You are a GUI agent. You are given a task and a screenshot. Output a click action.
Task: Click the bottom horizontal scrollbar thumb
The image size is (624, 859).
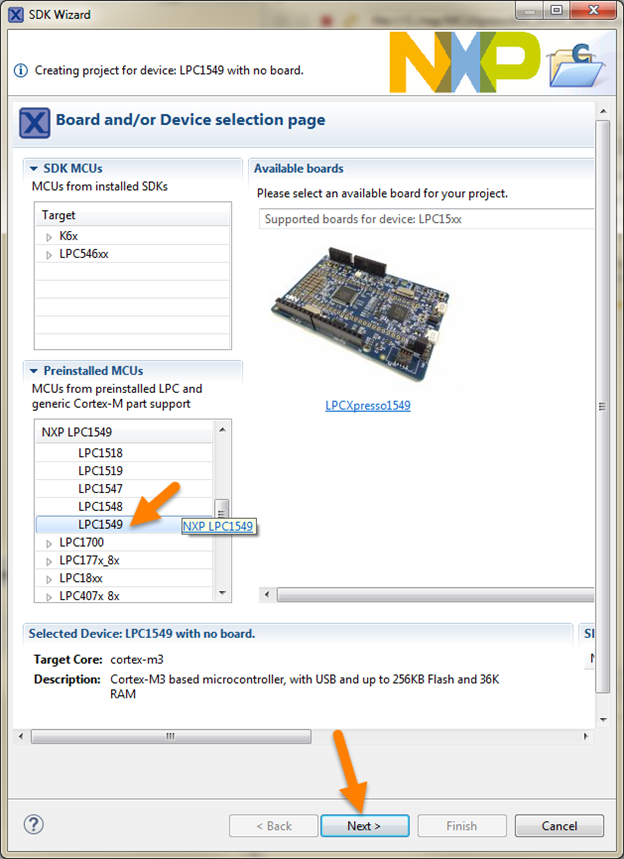[x=171, y=736]
